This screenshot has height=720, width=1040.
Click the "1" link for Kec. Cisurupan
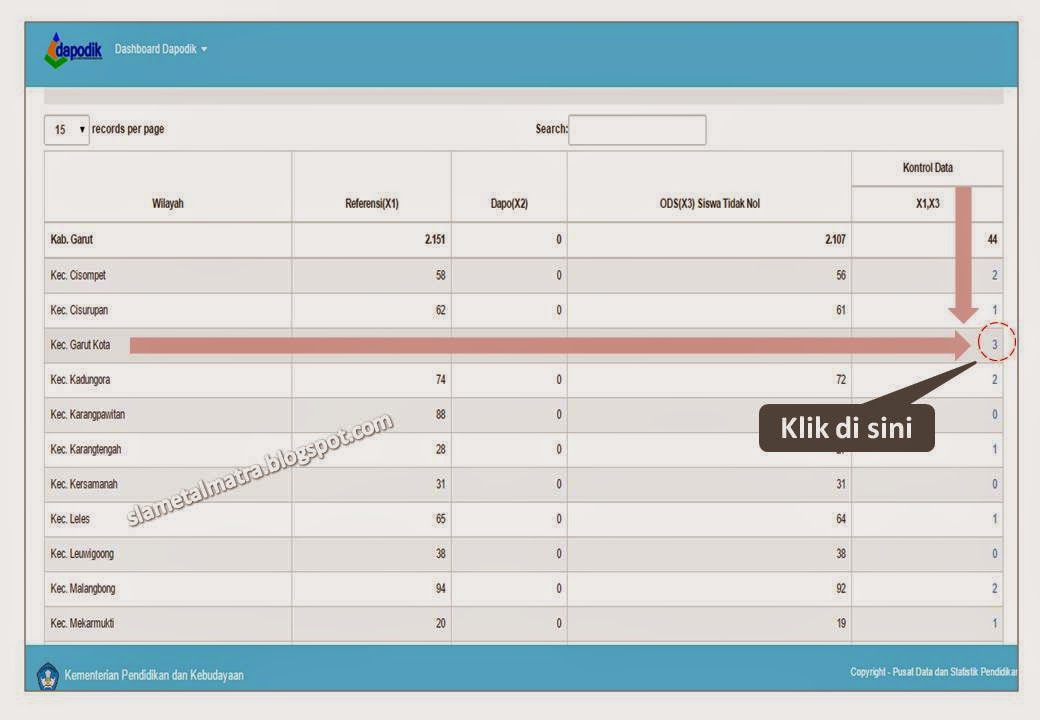(994, 309)
